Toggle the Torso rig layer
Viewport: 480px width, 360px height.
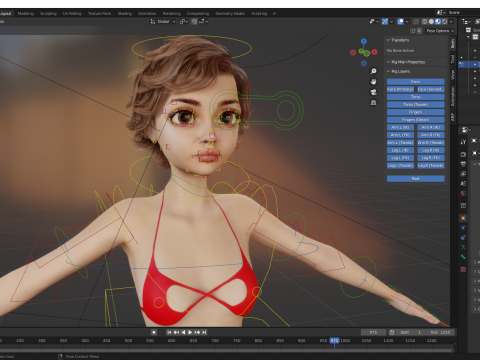415,97
